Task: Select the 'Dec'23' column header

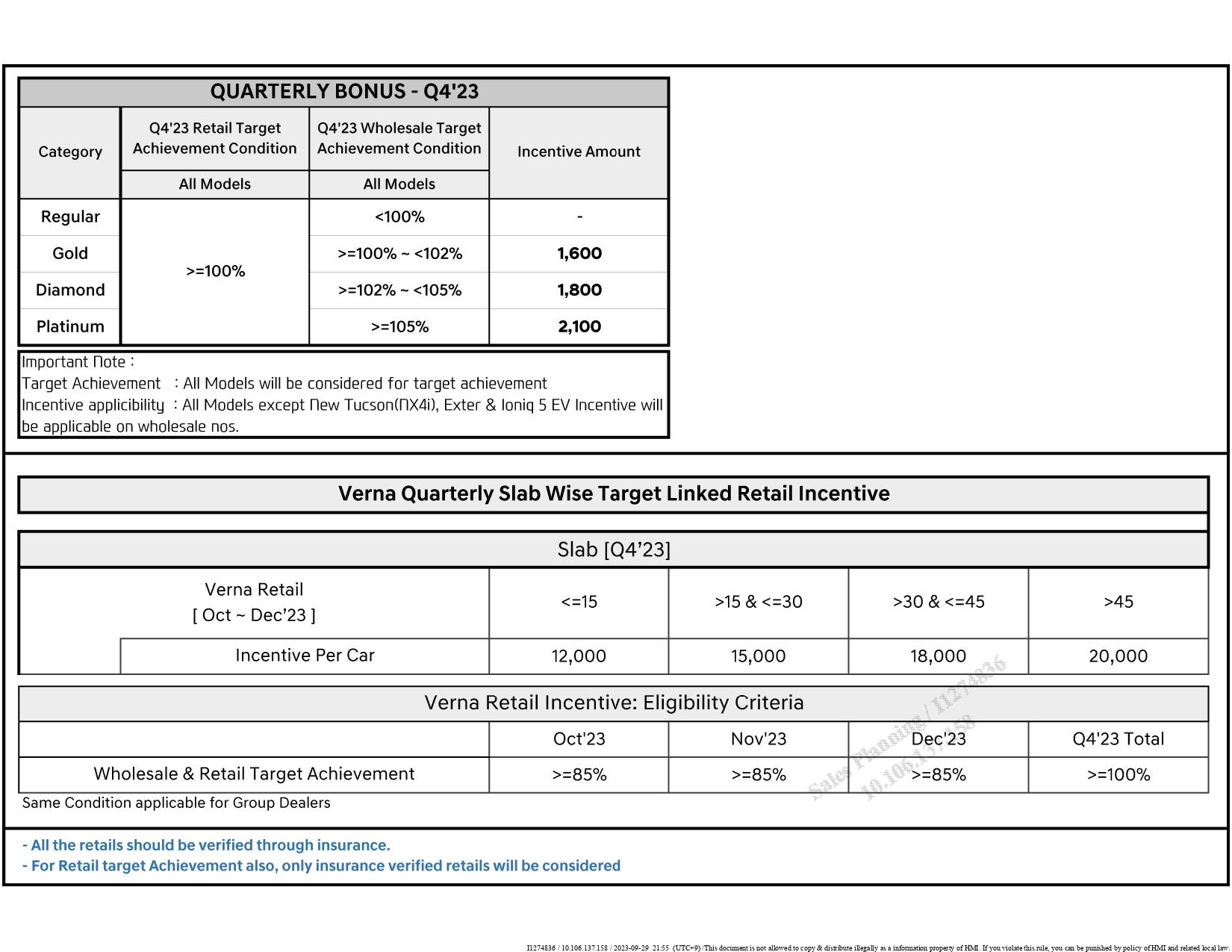Action: (939, 739)
